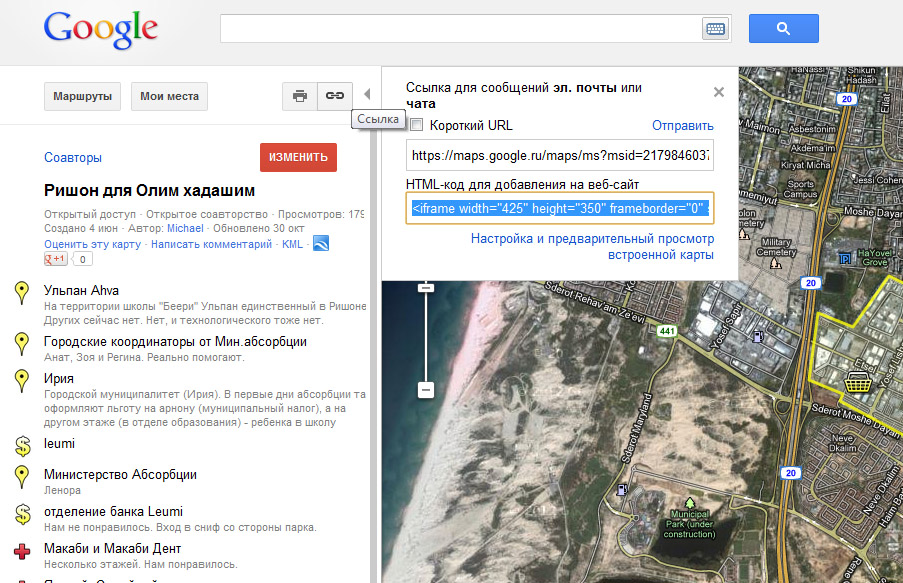The height and width of the screenshot is (583, 903).
Task: Click dollar icon beside отделение банка Leumi
Action: (22, 514)
